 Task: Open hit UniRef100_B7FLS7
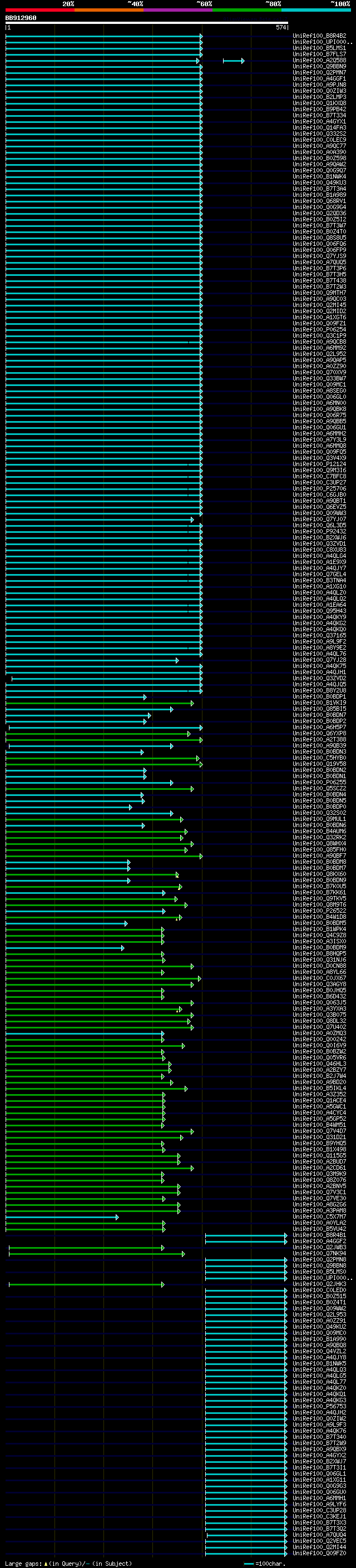coord(319,54)
